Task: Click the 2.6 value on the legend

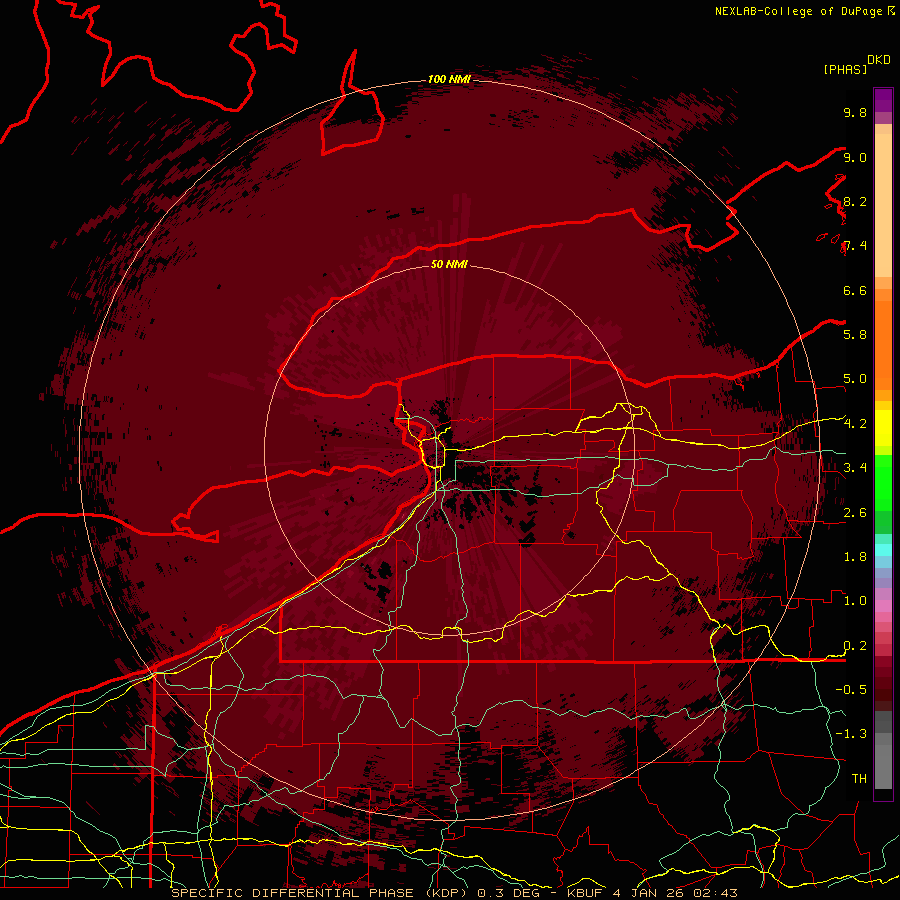Action: coord(855,513)
